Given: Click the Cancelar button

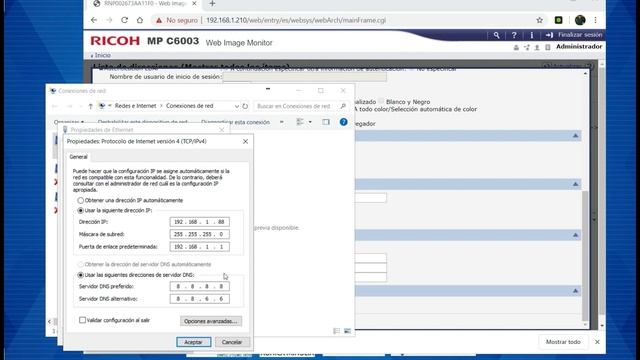Looking at the screenshot, I should pyautogui.click(x=232, y=342).
